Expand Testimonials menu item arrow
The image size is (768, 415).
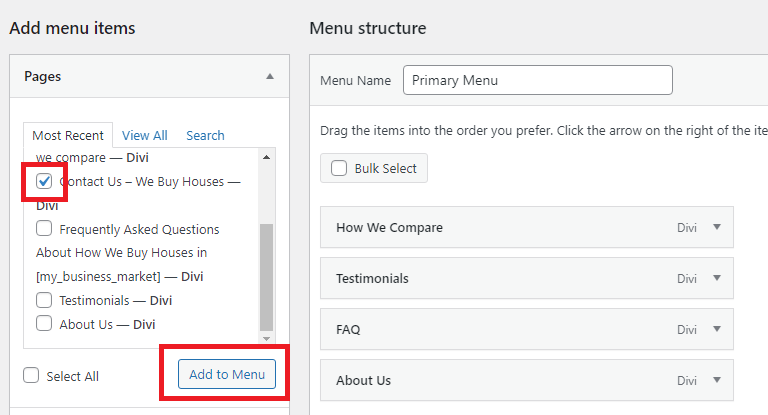coord(717,278)
